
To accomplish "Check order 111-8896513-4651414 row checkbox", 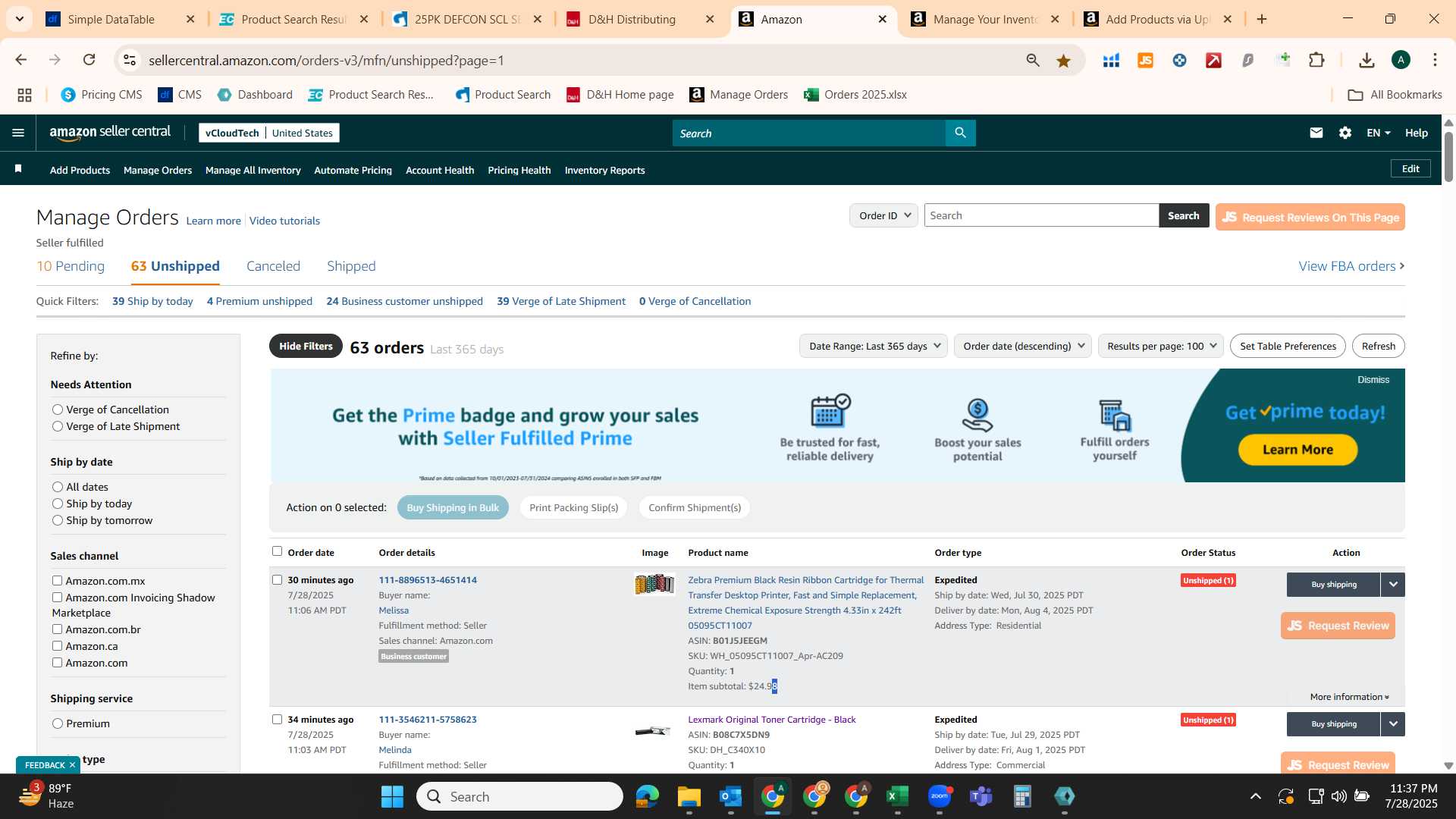I will pos(277,579).
